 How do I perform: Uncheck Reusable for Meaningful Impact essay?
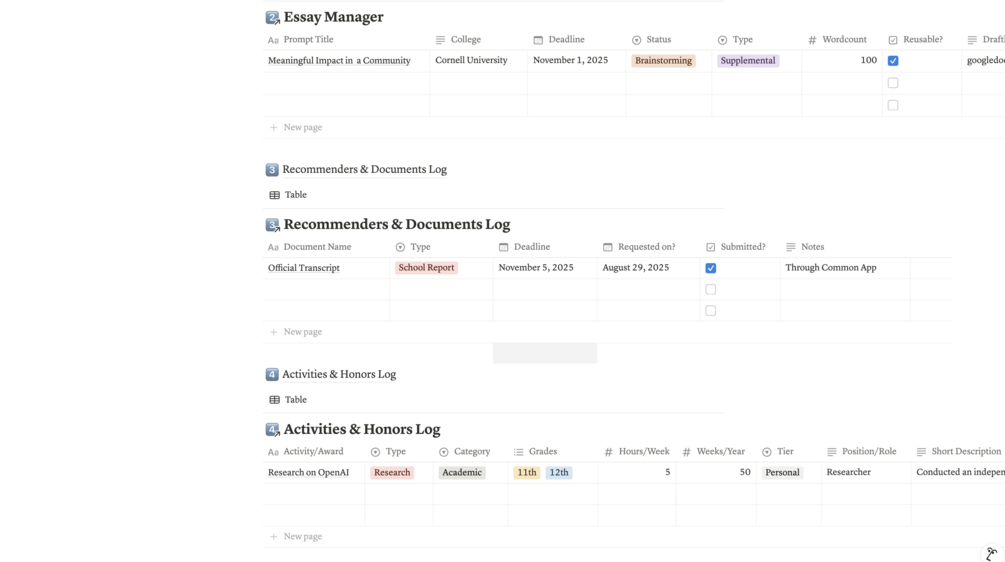pos(893,61)
